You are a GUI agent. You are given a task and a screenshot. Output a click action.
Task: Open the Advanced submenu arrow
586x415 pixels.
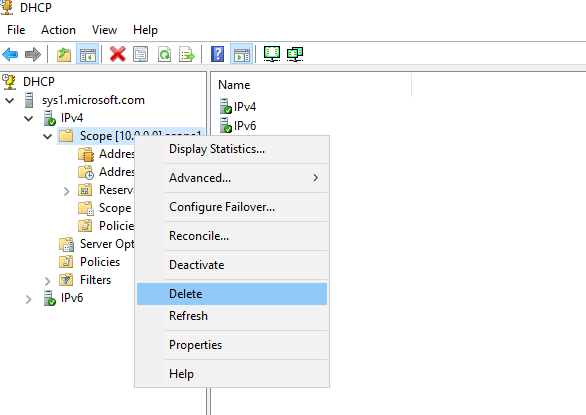(316, 178)
